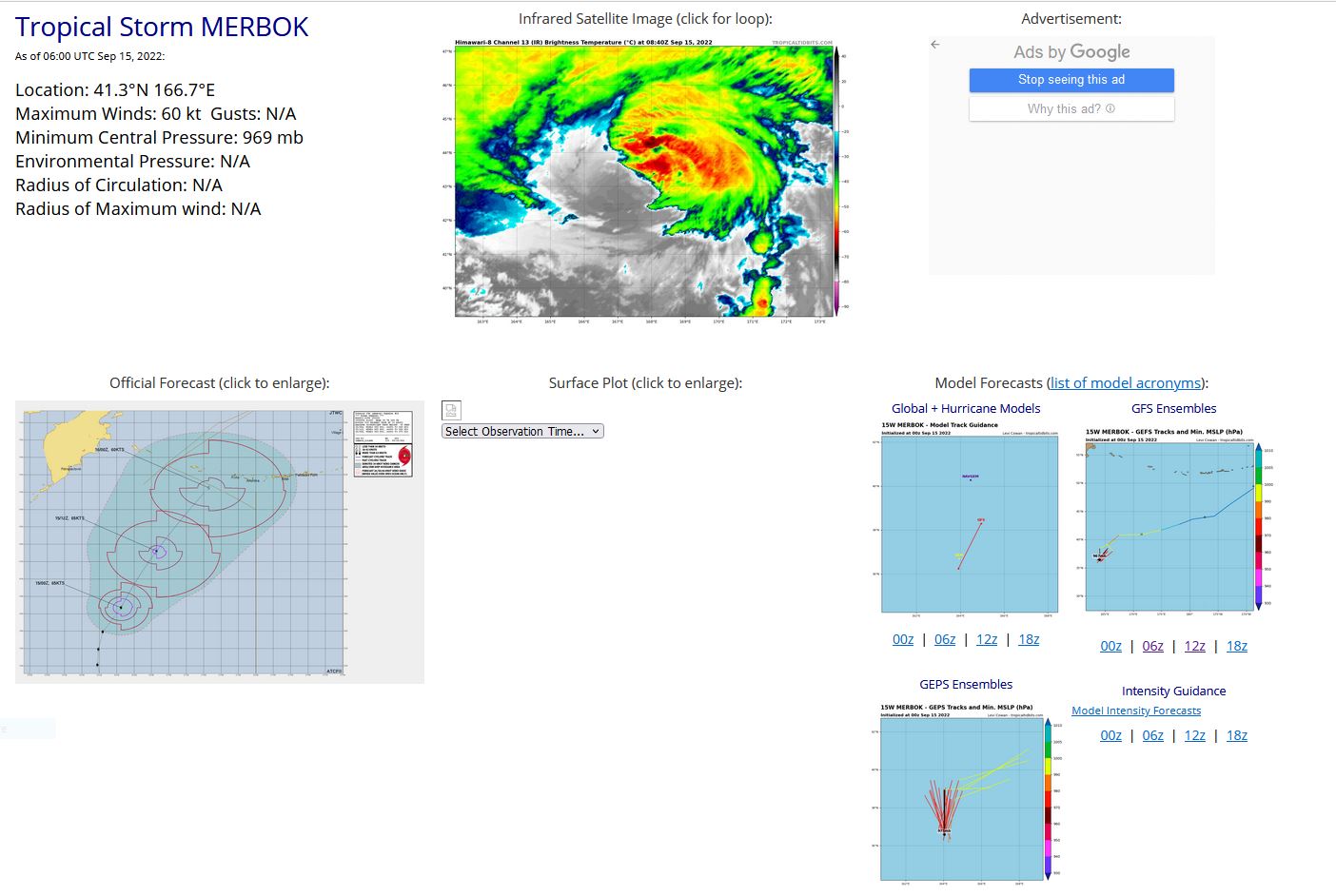Viewport: 1336px width, 896px height.
Task: Open the Model Intensity Forecasts link
Action: [x=1135, y=711]
